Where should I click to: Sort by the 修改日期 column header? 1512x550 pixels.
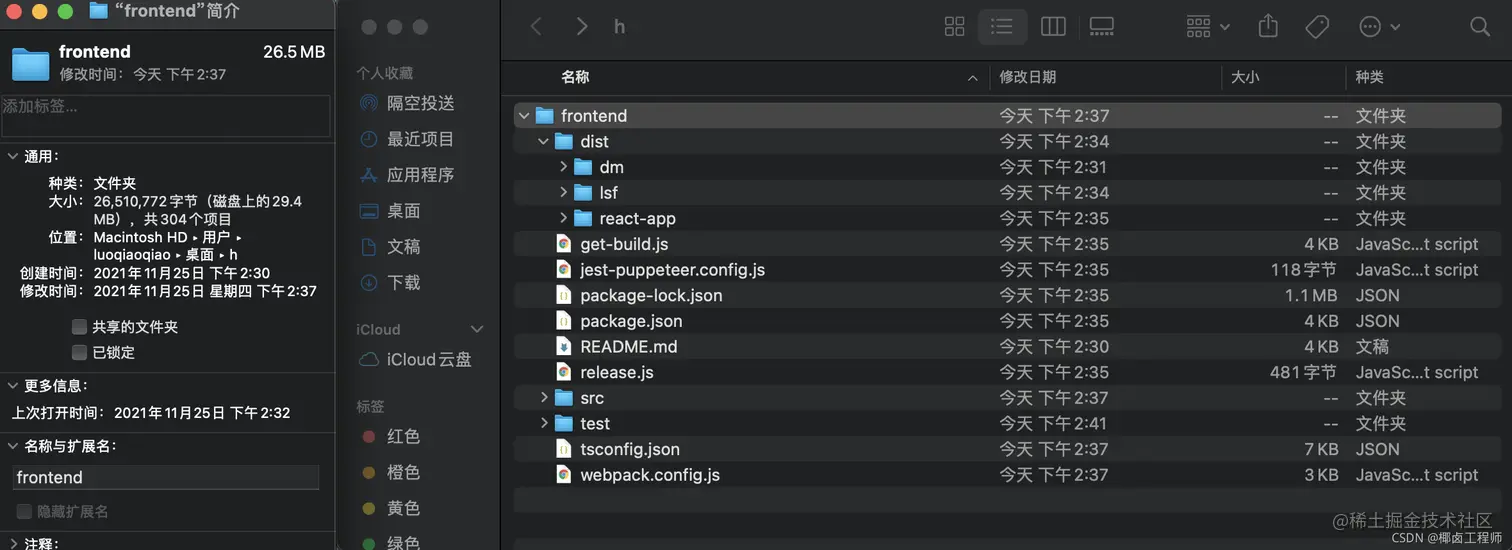1027,77
